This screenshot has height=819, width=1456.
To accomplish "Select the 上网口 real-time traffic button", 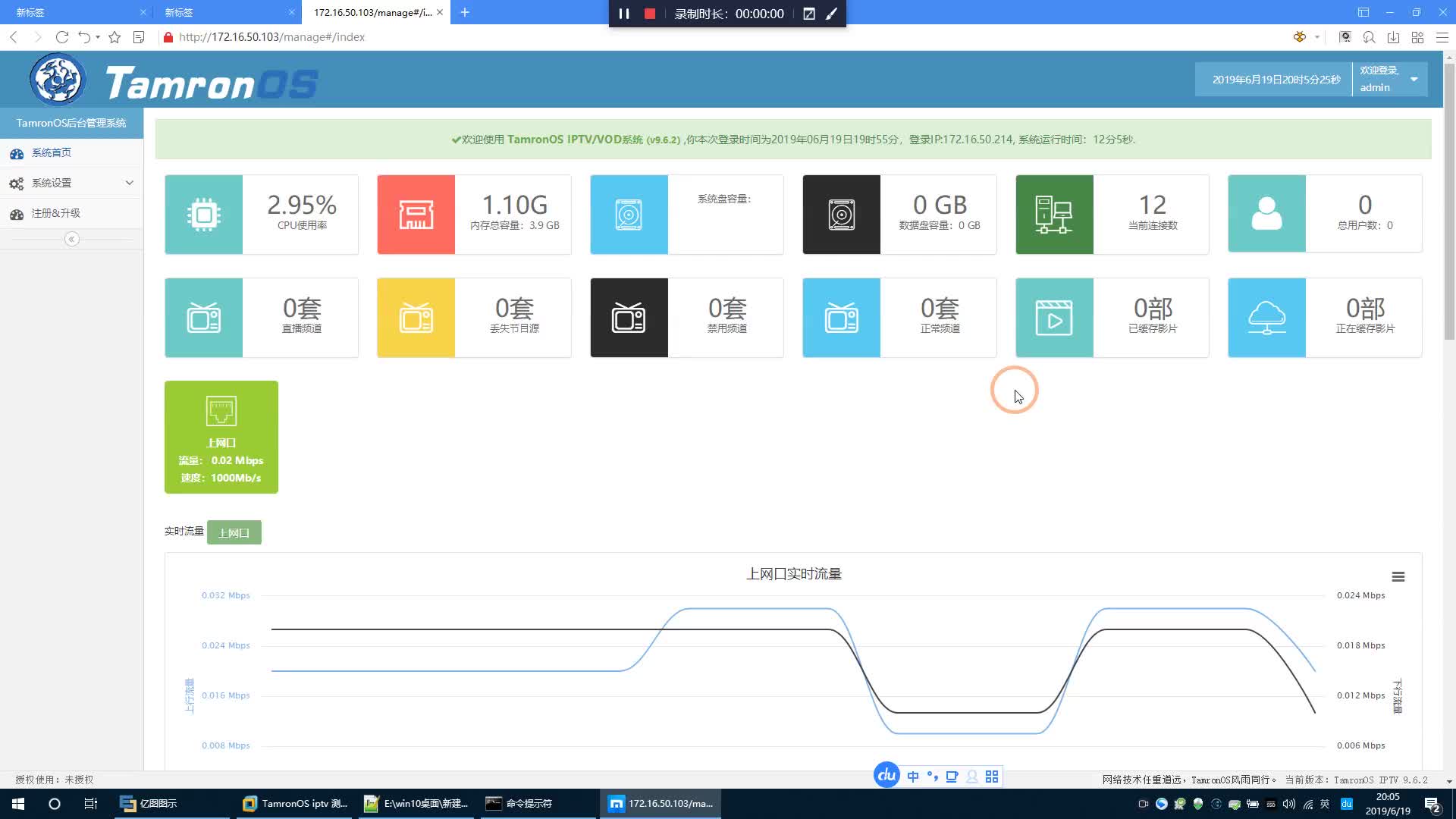I will (234, 532).
